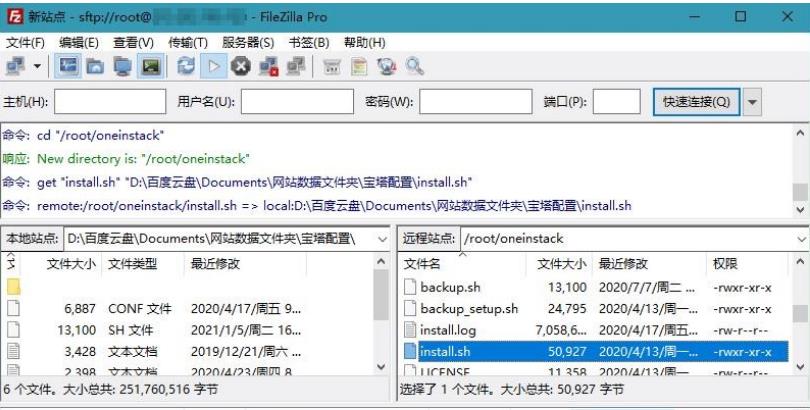Open the 文件(F) menu
This screenshot has height=410, width=810.
(25, 43)
